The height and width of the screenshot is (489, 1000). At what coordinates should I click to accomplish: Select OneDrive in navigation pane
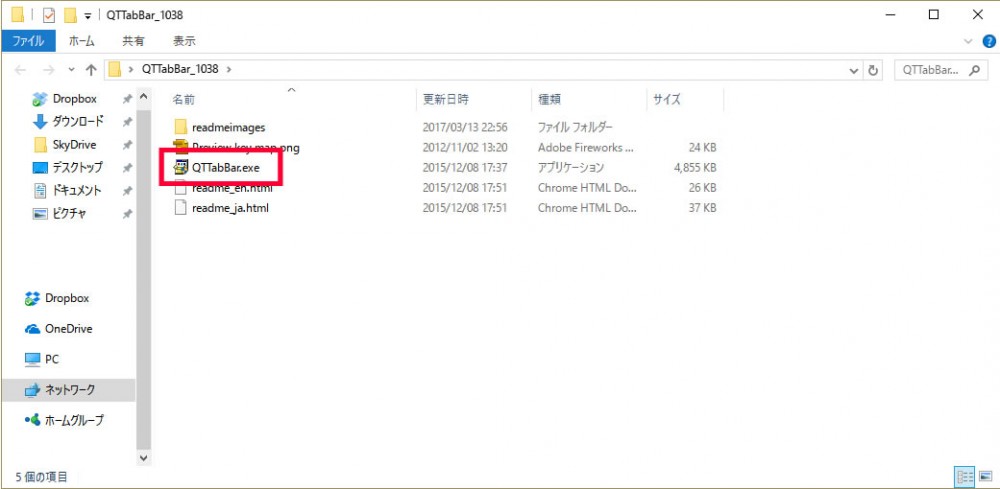tap(68, 329)
